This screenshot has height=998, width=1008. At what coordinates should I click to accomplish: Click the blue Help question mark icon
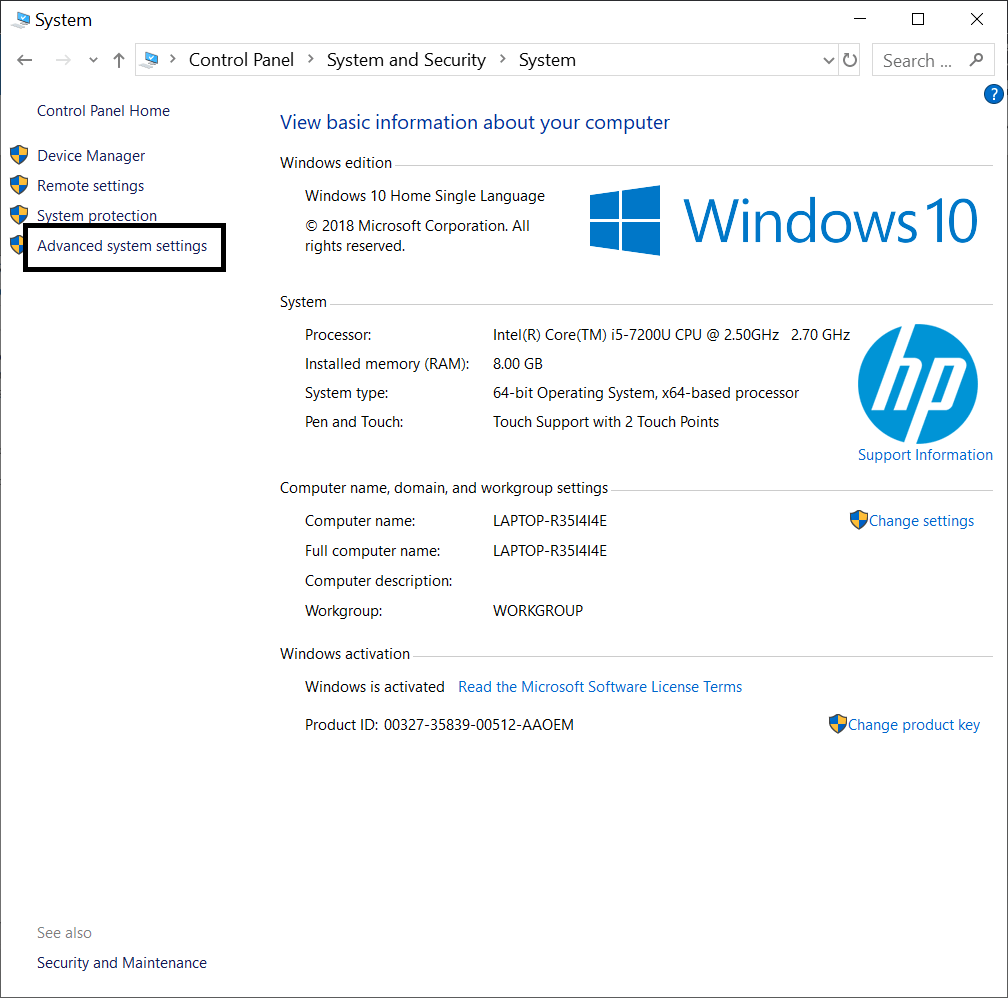(x=993, y=93)
